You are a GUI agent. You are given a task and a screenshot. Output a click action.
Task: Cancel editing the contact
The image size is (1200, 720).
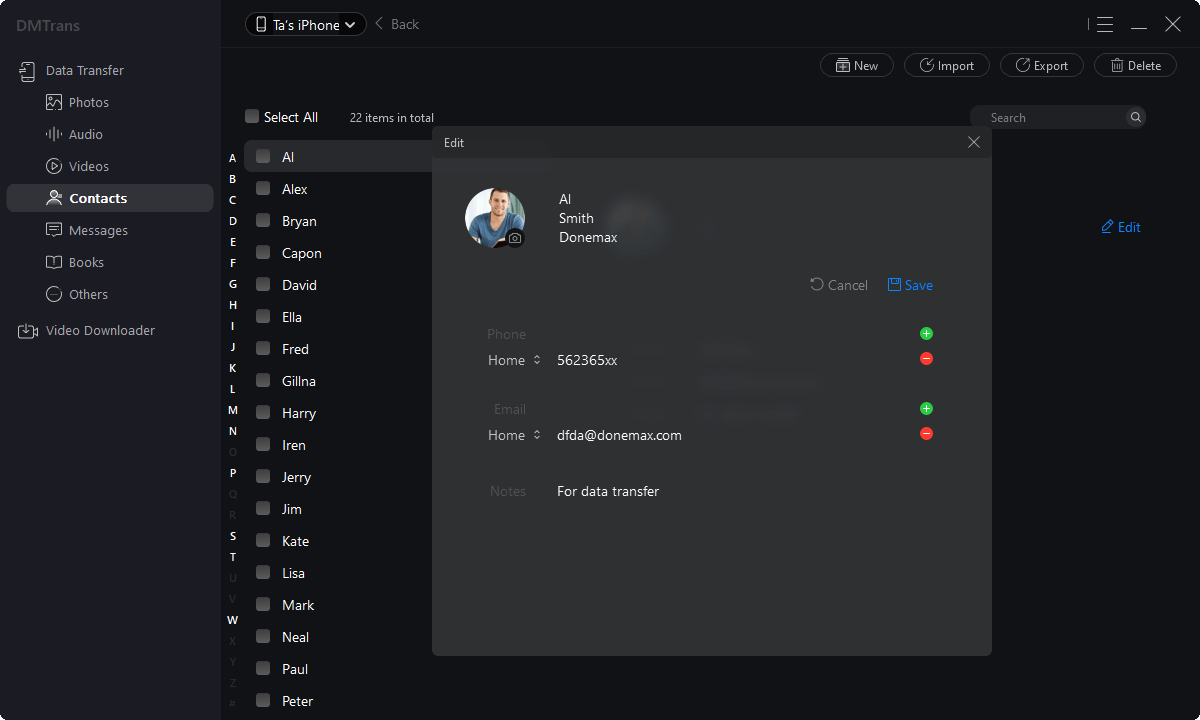[x=838, y=285]
